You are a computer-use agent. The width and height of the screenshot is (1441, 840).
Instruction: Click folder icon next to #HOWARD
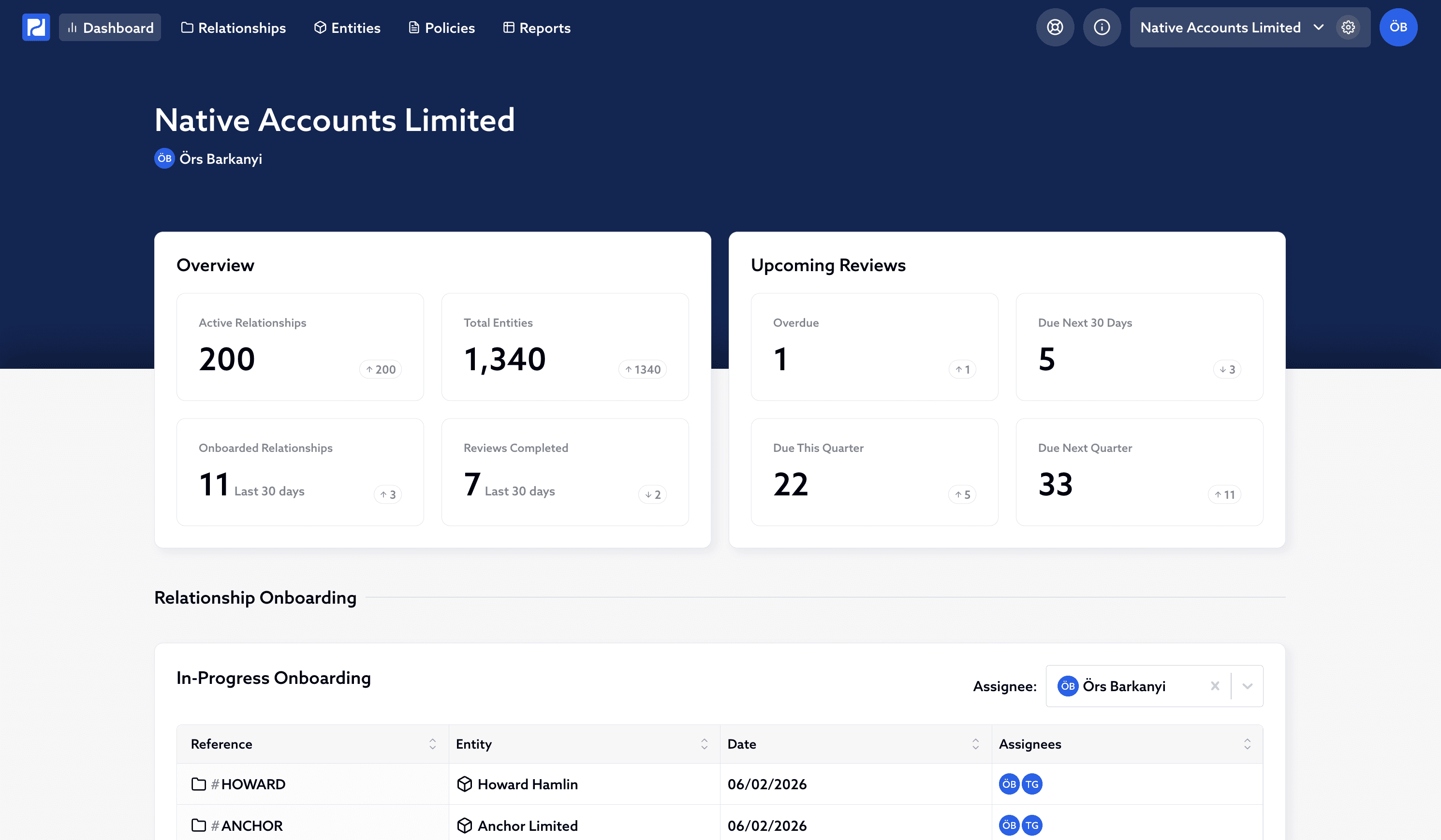[x=198, y=784]
